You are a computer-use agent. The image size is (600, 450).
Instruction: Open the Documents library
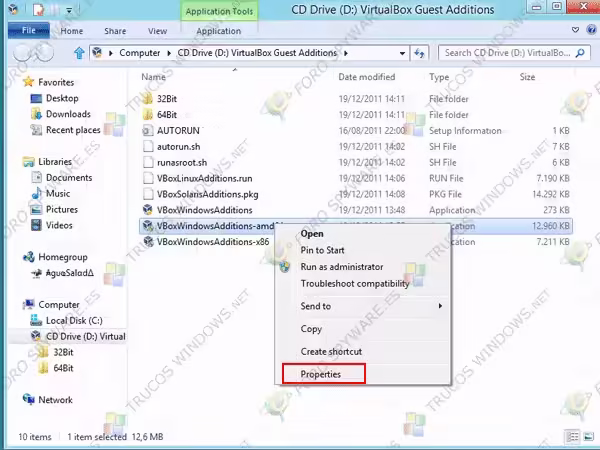tap(69, 178)
